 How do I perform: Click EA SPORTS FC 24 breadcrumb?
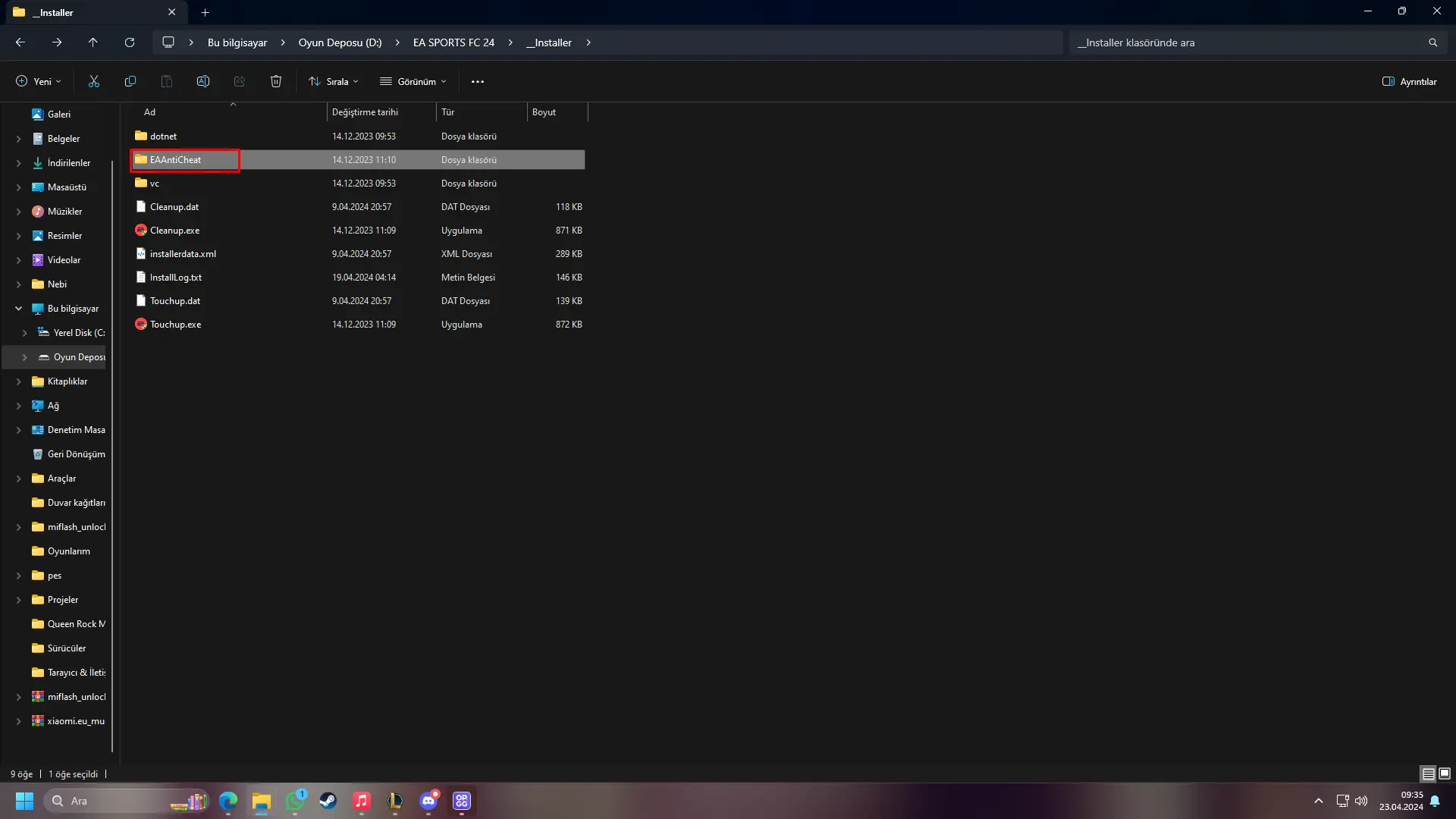tap(453, 42)
